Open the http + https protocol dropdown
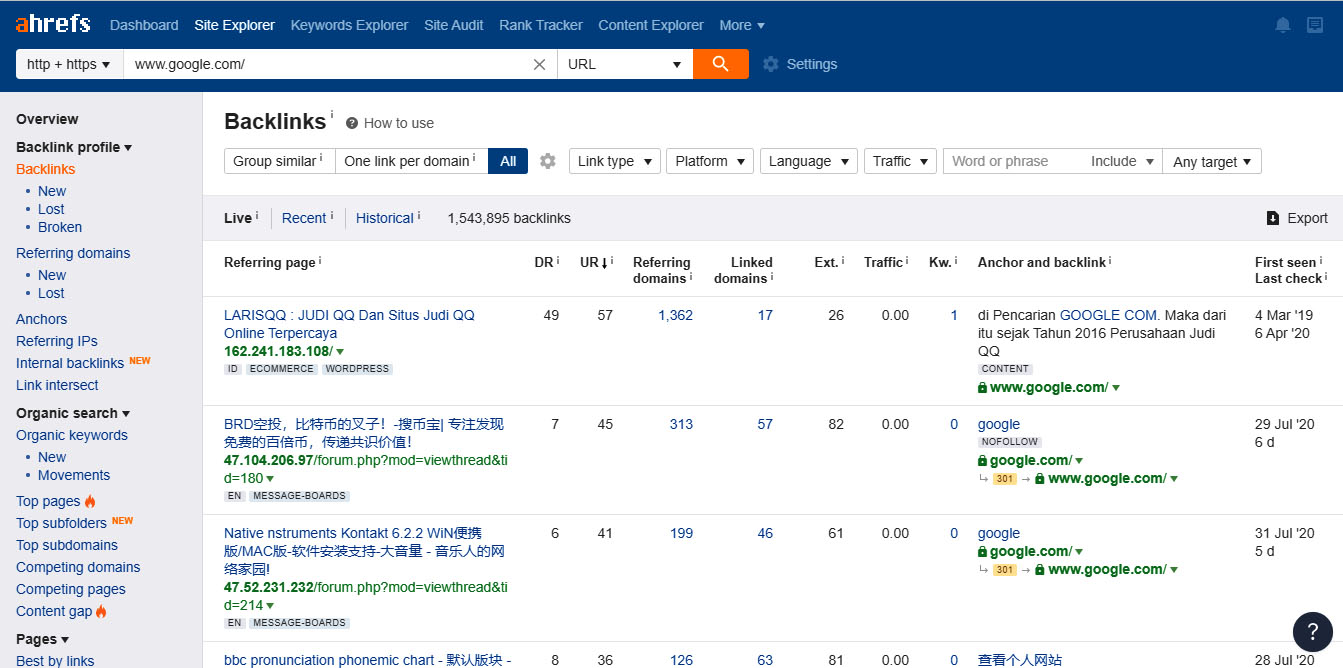The width and height of the screenshot is (1343, 668). [x=68, y=63]
